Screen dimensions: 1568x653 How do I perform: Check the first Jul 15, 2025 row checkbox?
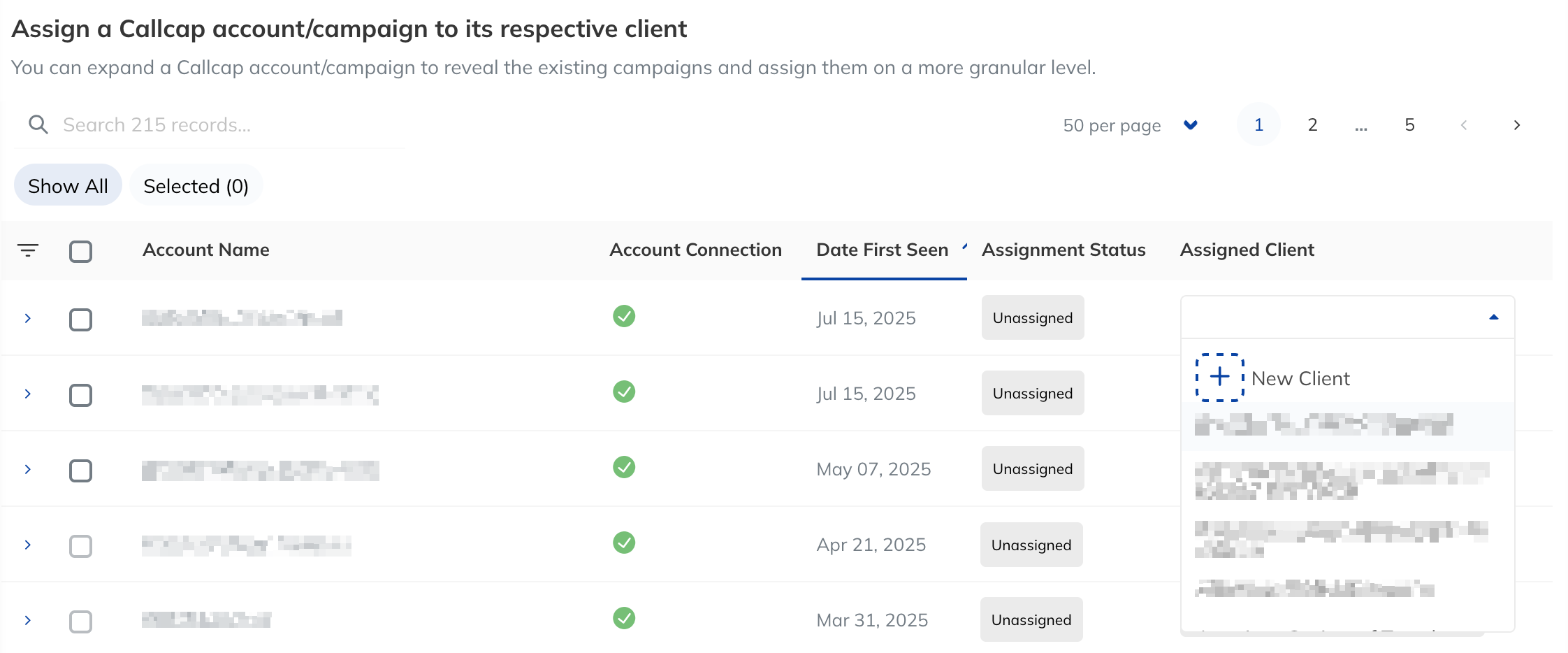(81, 320)
